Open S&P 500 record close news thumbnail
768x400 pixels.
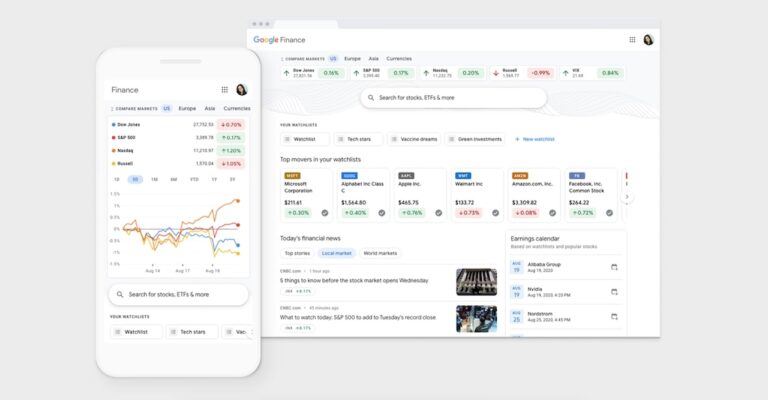coord(476,319)
